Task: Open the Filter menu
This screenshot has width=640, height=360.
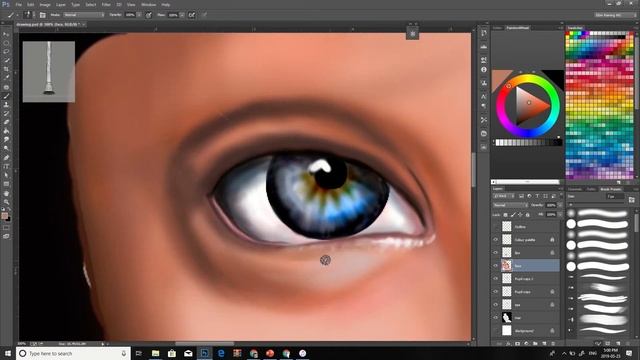Action: tap(106, 4)
